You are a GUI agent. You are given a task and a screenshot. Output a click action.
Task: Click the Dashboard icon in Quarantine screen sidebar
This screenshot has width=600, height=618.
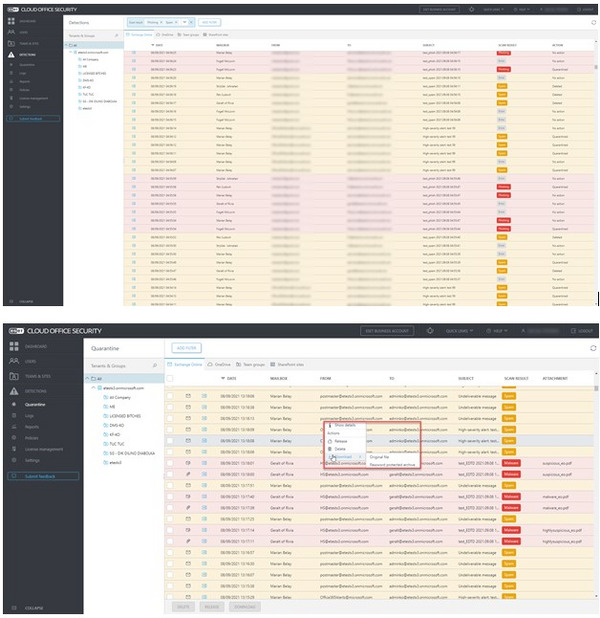click(15, 345)
